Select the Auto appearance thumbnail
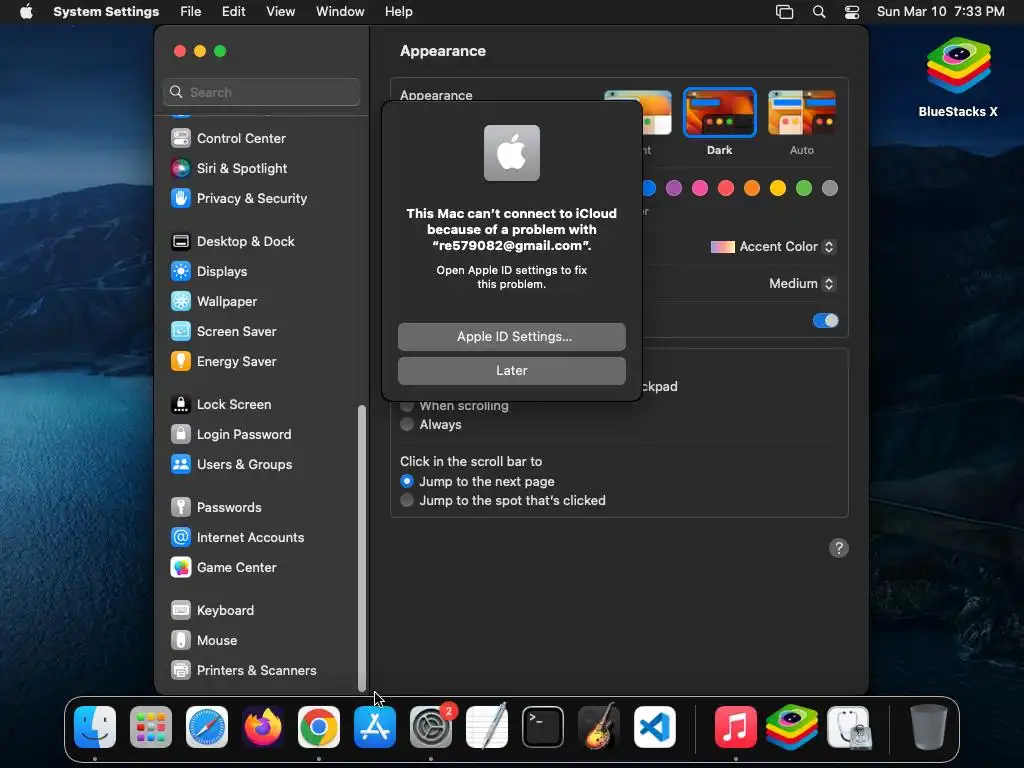 (x=802, y=112)
